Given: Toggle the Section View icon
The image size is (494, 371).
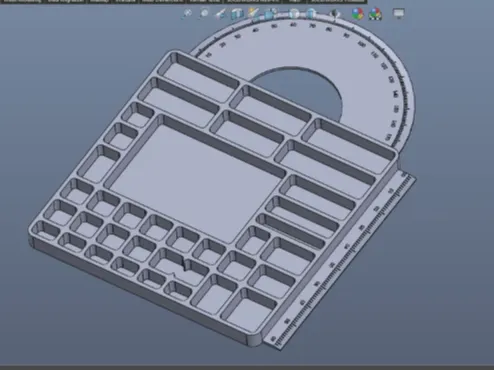Looking at the screenshot, I should [x=237, y=14].
